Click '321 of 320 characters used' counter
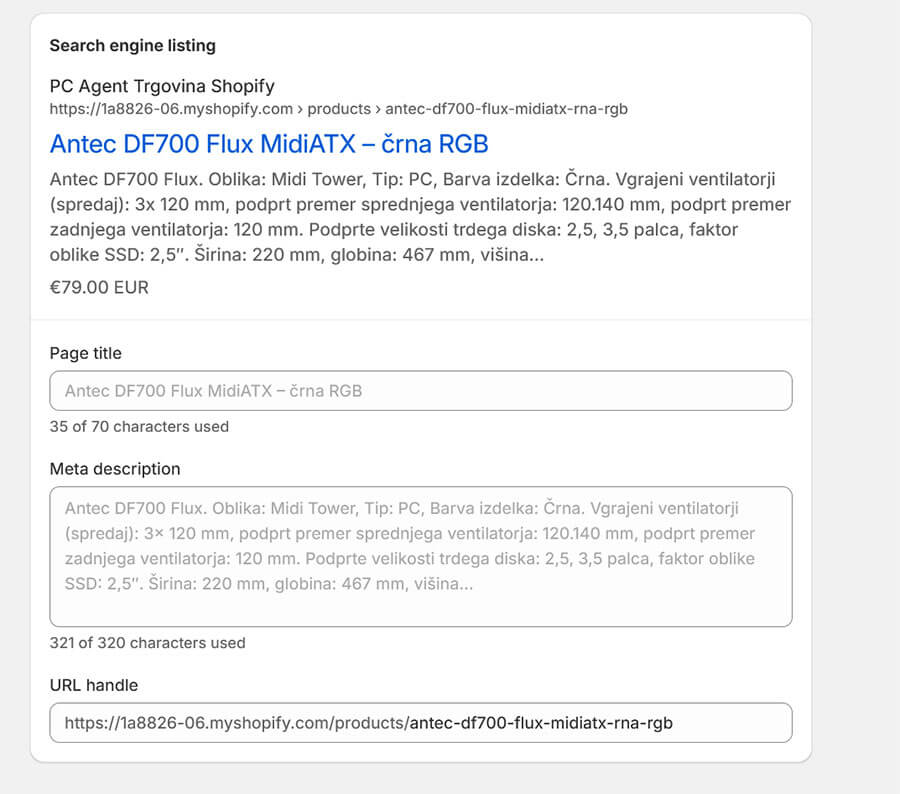 point(147,643)
